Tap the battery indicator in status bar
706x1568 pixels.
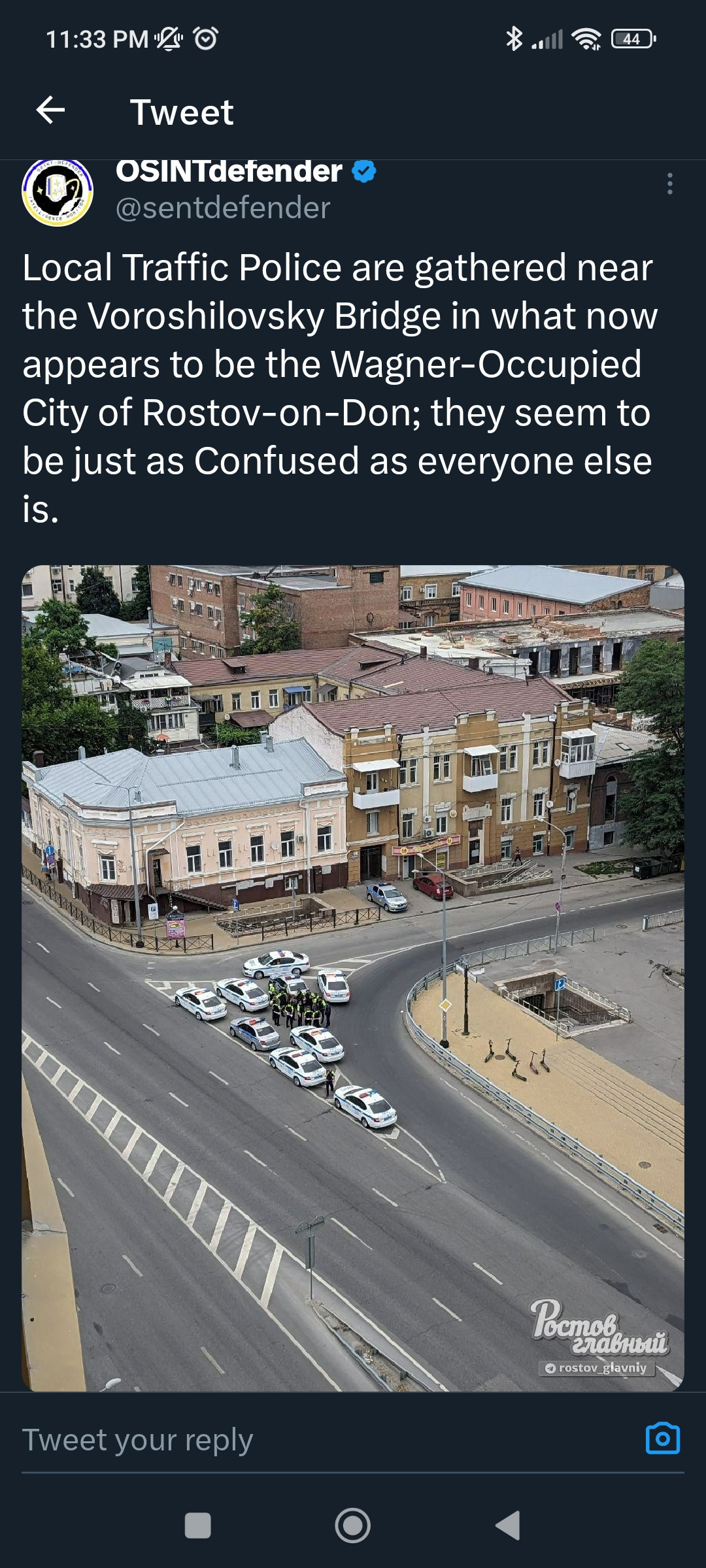tap(633, 39)
